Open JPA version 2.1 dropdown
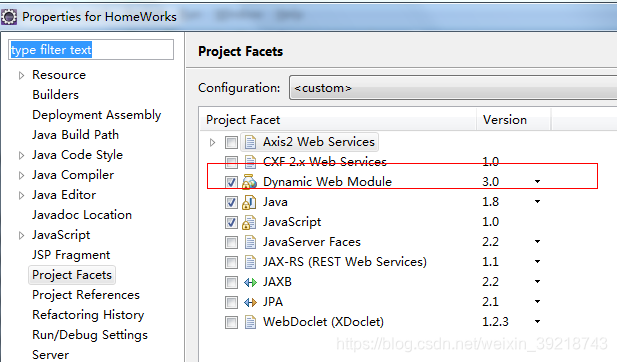 538,302
